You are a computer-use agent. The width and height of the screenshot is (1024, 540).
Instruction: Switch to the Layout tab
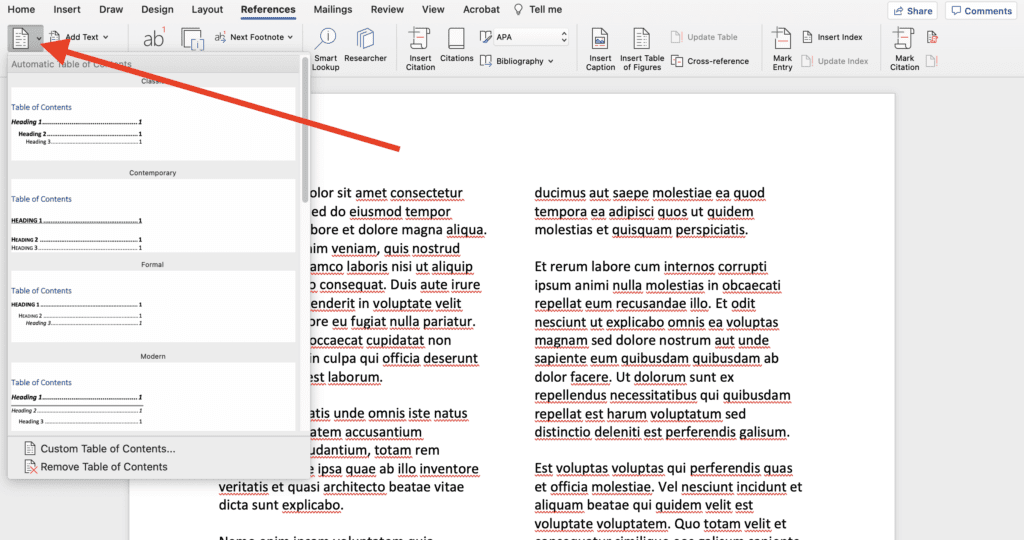207,10
